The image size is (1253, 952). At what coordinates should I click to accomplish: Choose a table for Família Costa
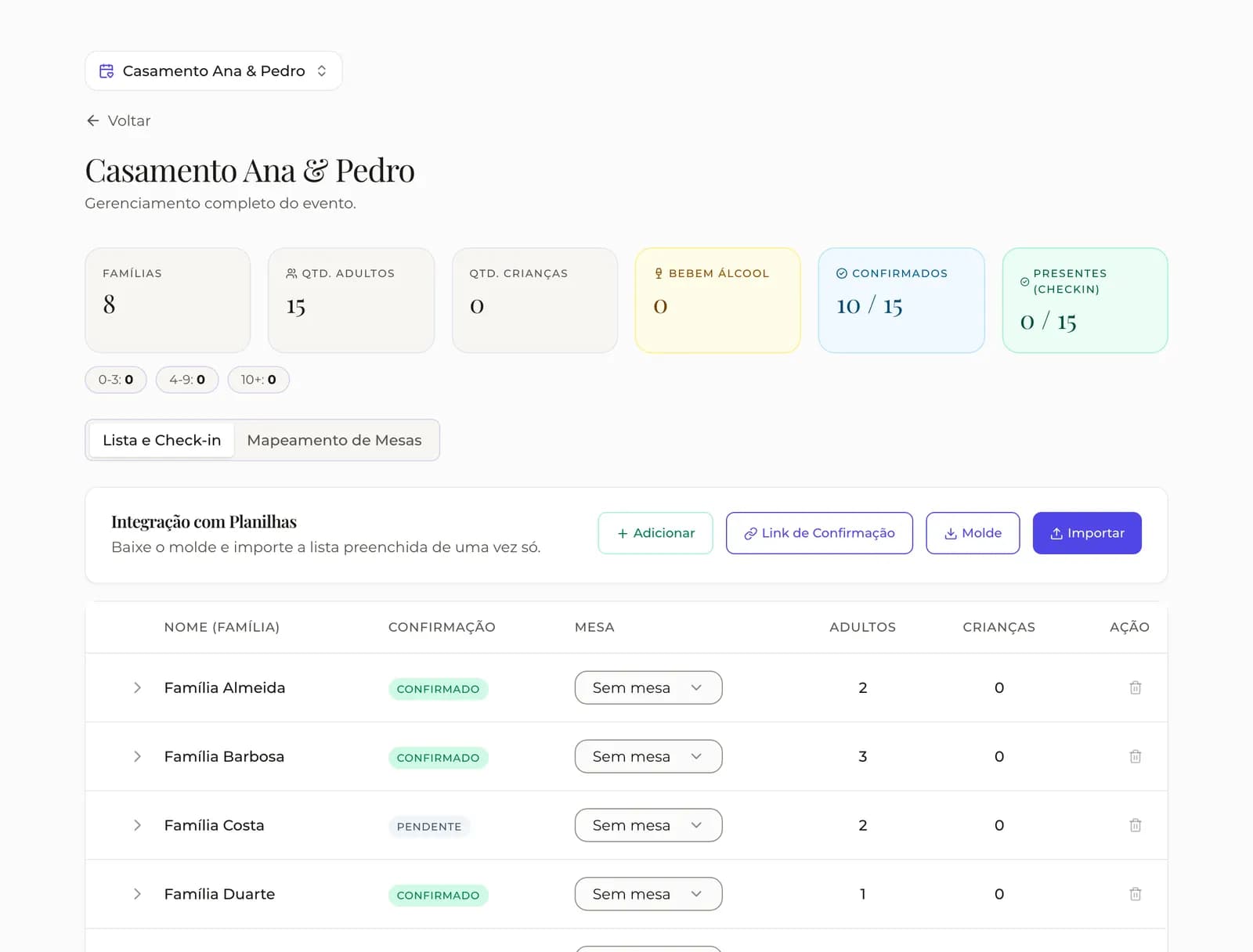point(648,825)
